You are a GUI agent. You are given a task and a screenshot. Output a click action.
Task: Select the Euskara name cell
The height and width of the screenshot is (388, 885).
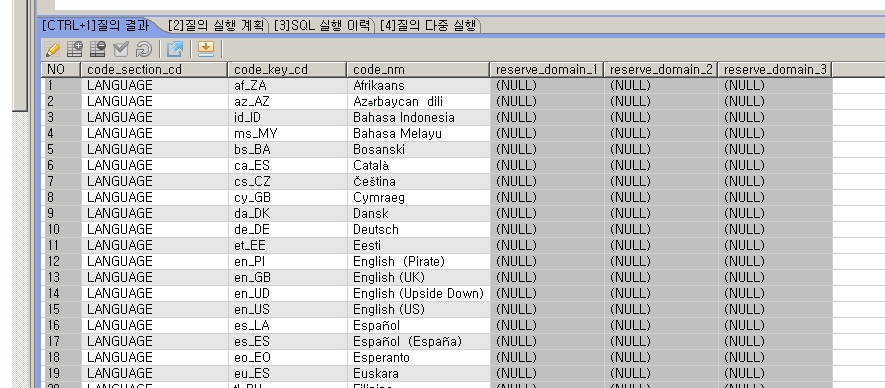418,373
